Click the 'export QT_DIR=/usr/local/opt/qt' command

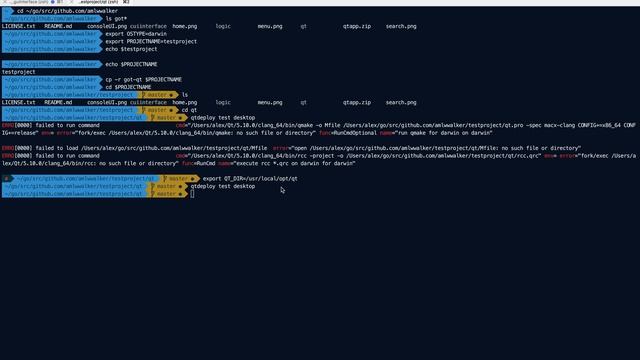250,179
